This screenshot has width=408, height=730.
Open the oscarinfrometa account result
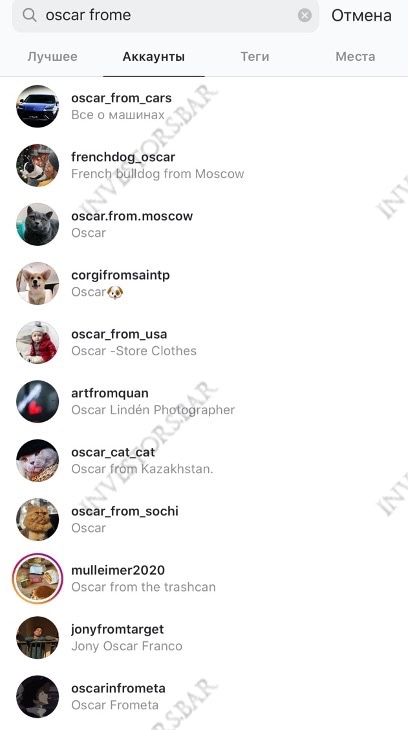pyautogui.click(x=204, y=696)
